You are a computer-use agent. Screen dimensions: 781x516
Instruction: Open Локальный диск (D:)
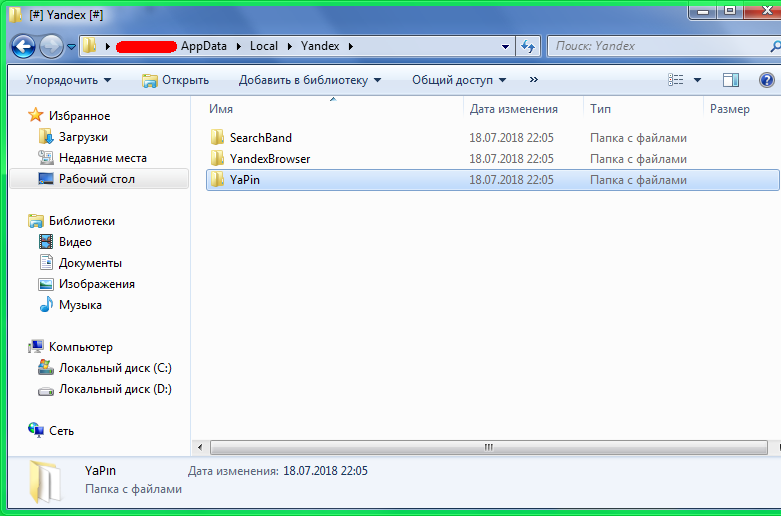pyautogui.click(x=115, y=389)
